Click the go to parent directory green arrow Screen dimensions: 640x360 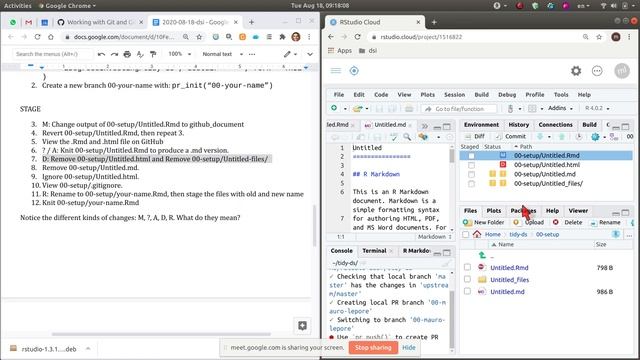pyautogui.click(x=482, y=255)
